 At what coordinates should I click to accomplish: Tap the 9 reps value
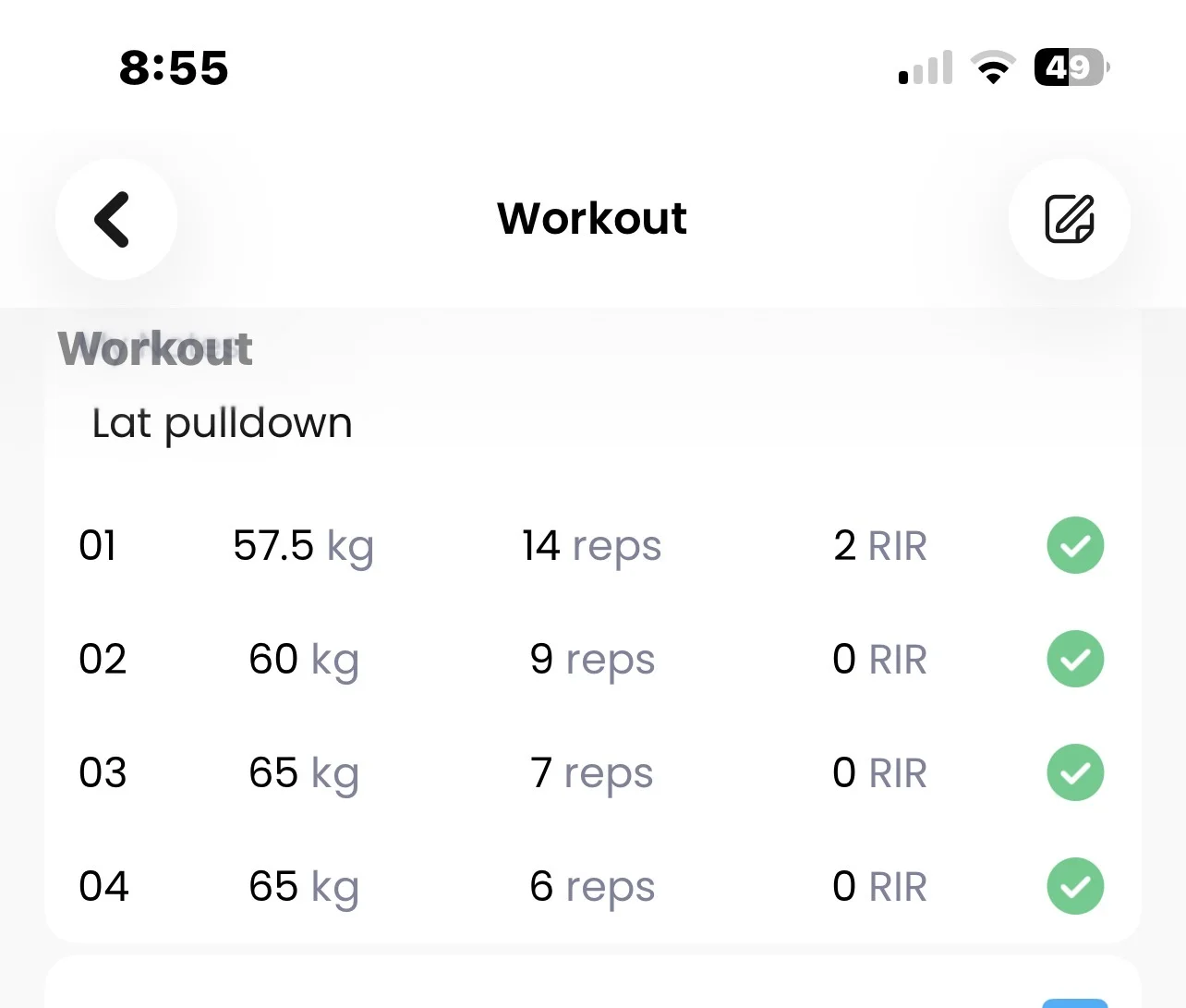pos(591,660)
